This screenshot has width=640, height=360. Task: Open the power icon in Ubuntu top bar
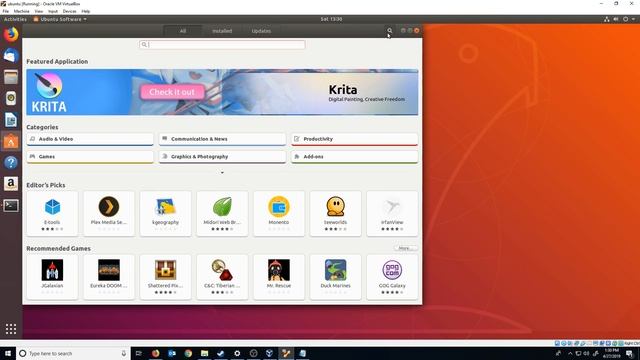click(x=625, y=19)
